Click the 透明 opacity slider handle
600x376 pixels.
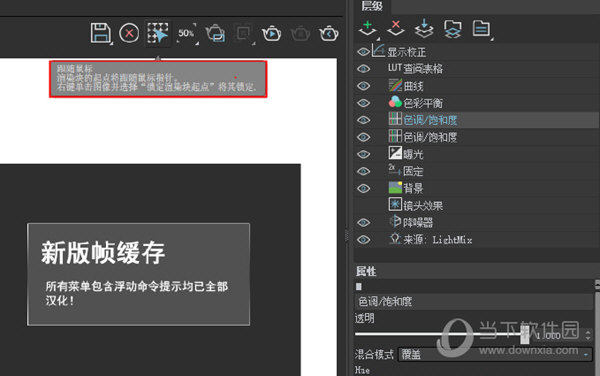coord(525,334)
